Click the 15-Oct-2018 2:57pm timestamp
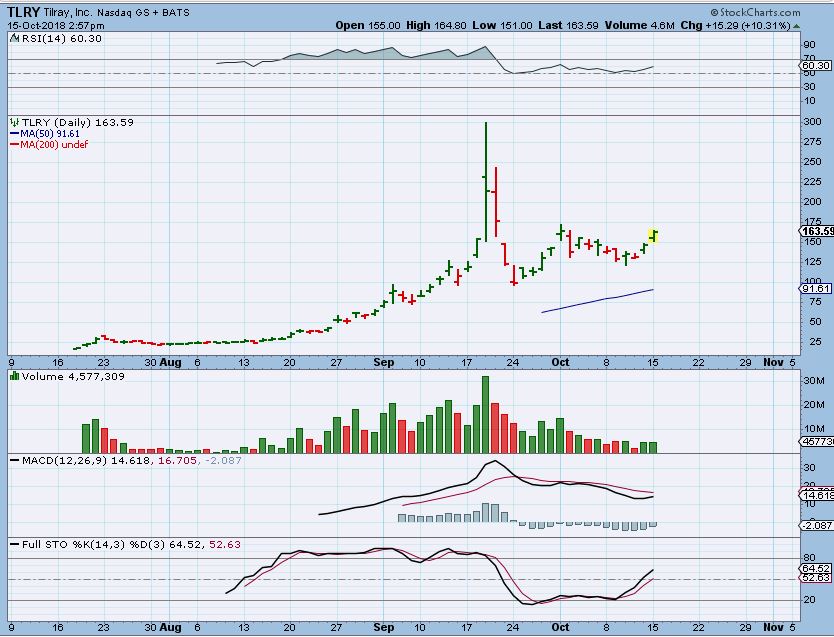This screenshot has height=637, width=834. click(56, 25)
